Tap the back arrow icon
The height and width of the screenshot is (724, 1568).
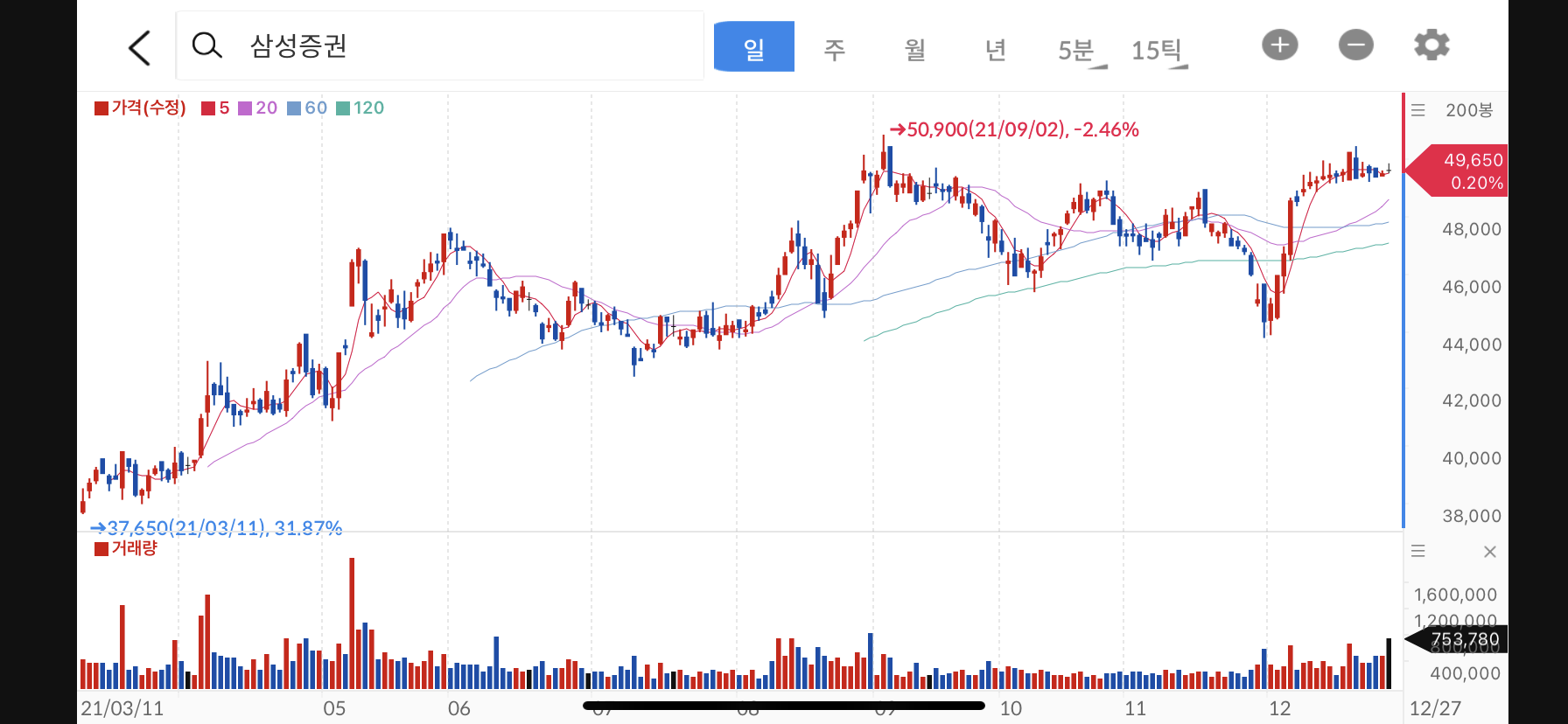pos(140,47)
